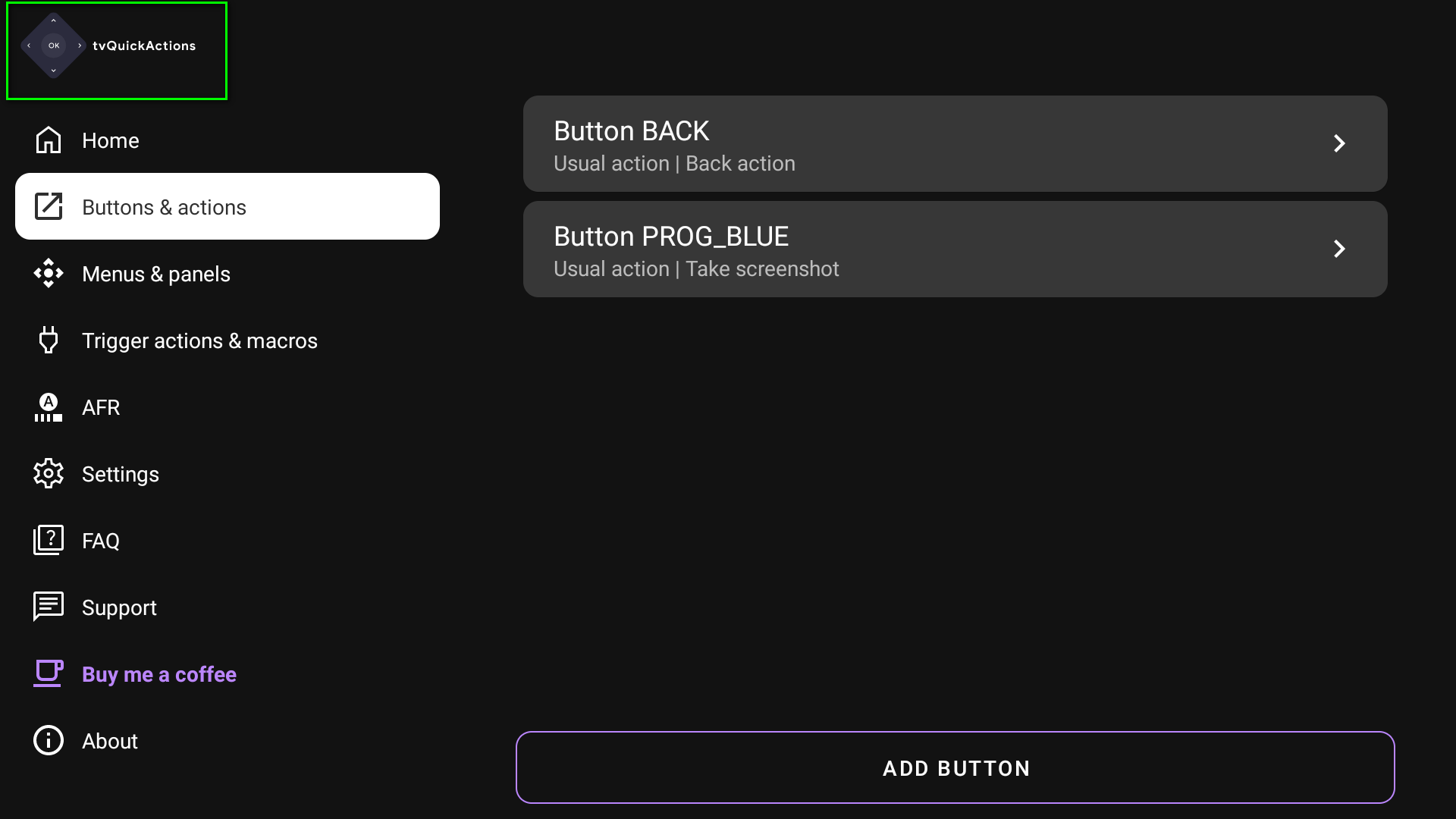Screen dimensions: 1456x819
Task: Click the About info circle icon
Action: click(49, 740)
